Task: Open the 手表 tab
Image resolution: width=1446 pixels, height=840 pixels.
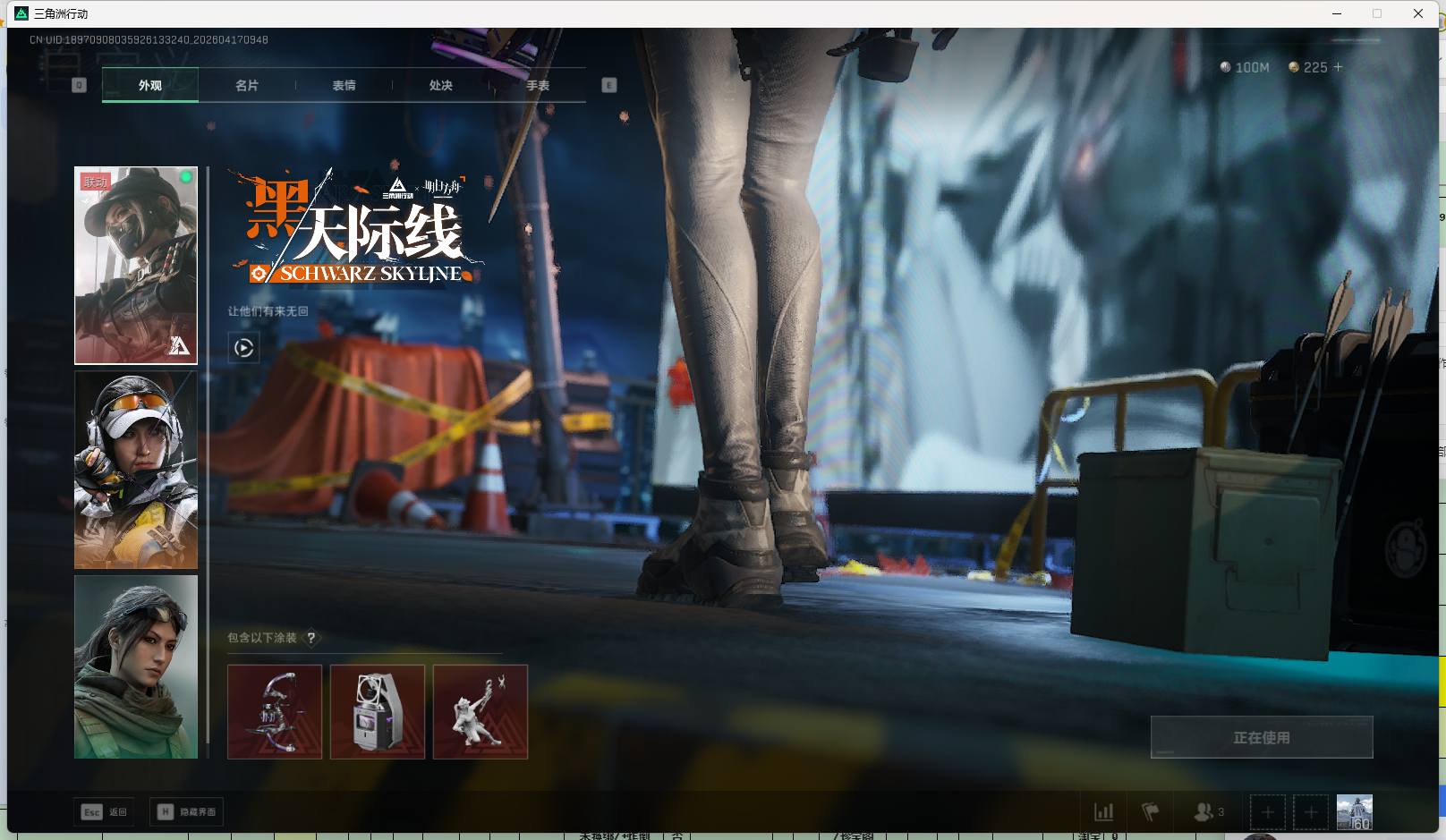Action: pos(538,85)
